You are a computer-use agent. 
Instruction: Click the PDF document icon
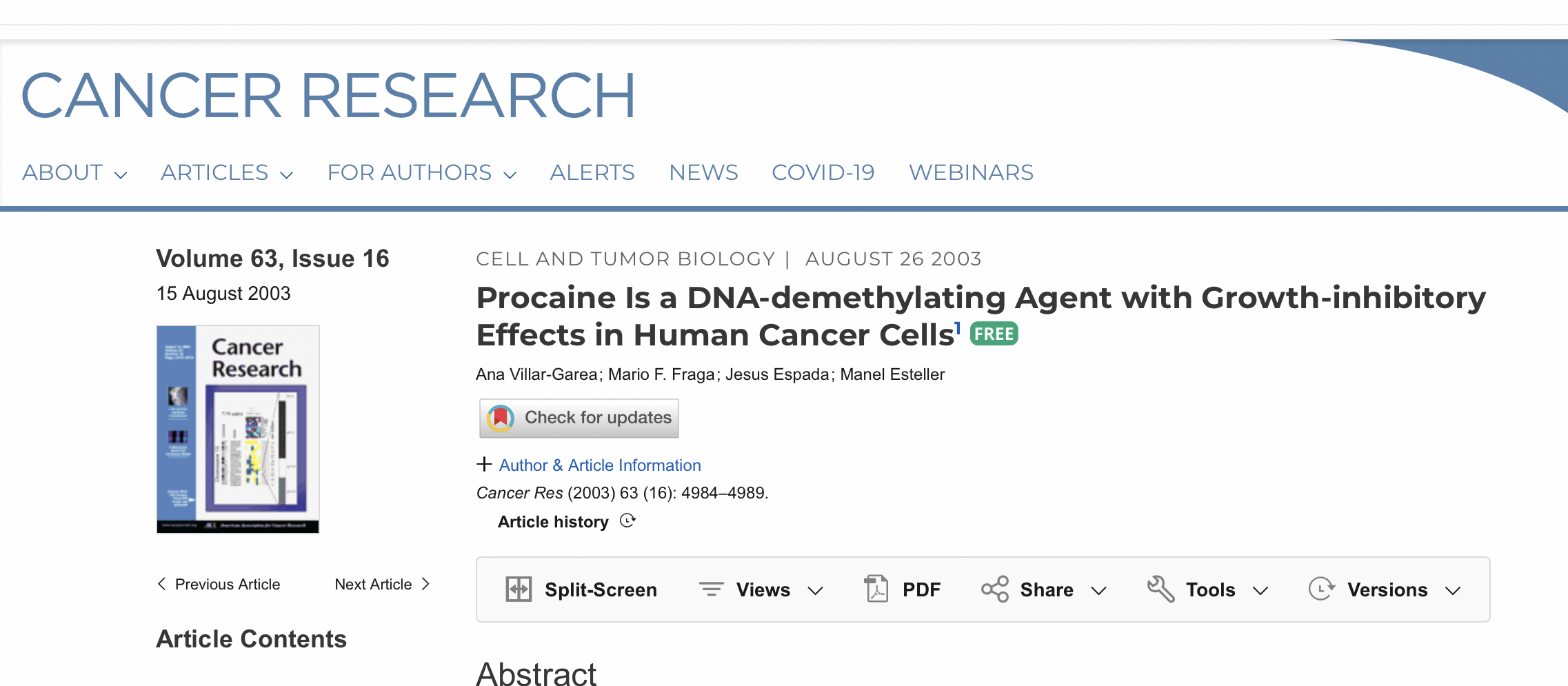pos(876,589)
